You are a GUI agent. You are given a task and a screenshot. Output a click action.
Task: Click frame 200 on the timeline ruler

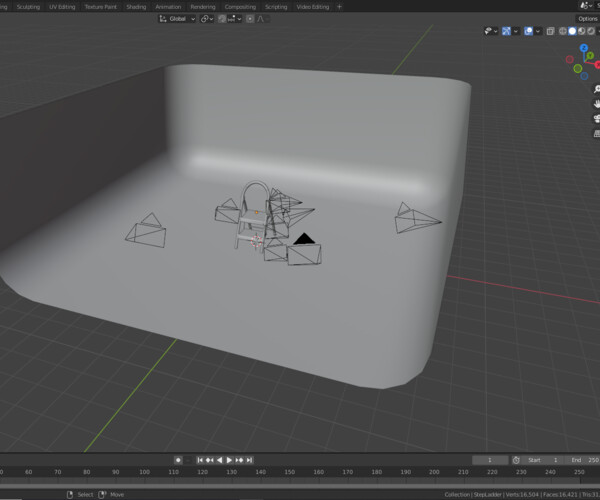[x=434, y=472]
